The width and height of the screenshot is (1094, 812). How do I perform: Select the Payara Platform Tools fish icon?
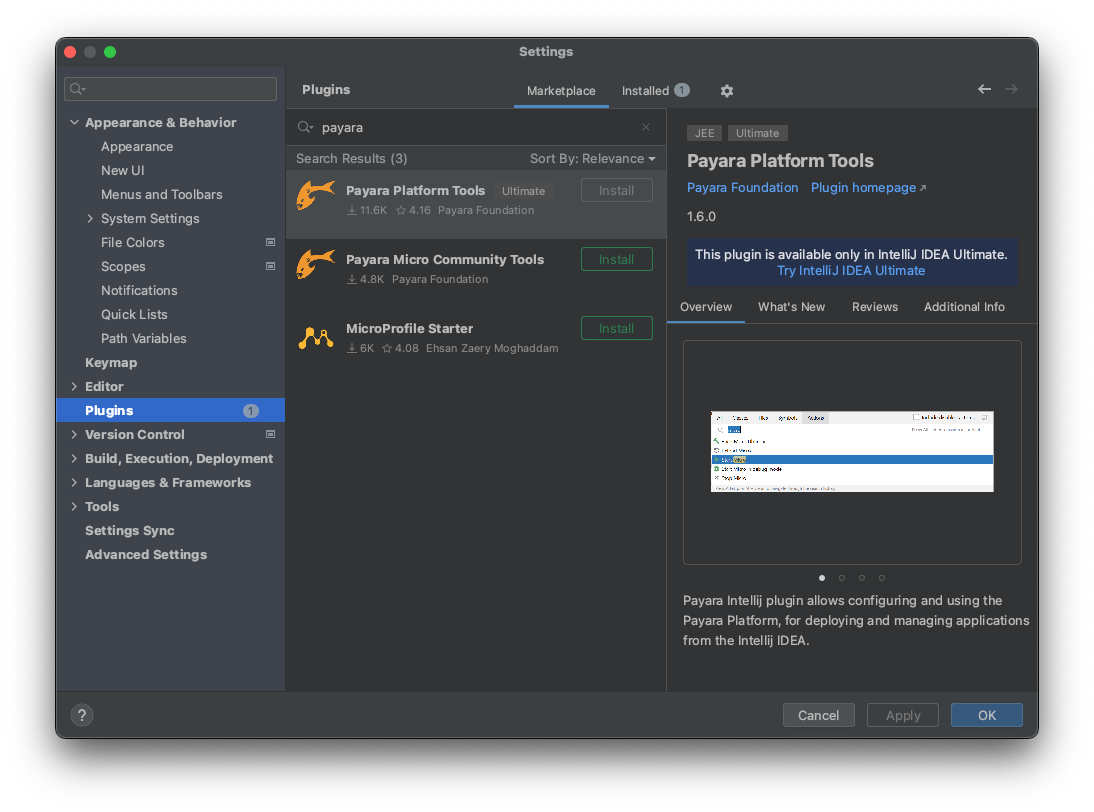pos(316,196)
